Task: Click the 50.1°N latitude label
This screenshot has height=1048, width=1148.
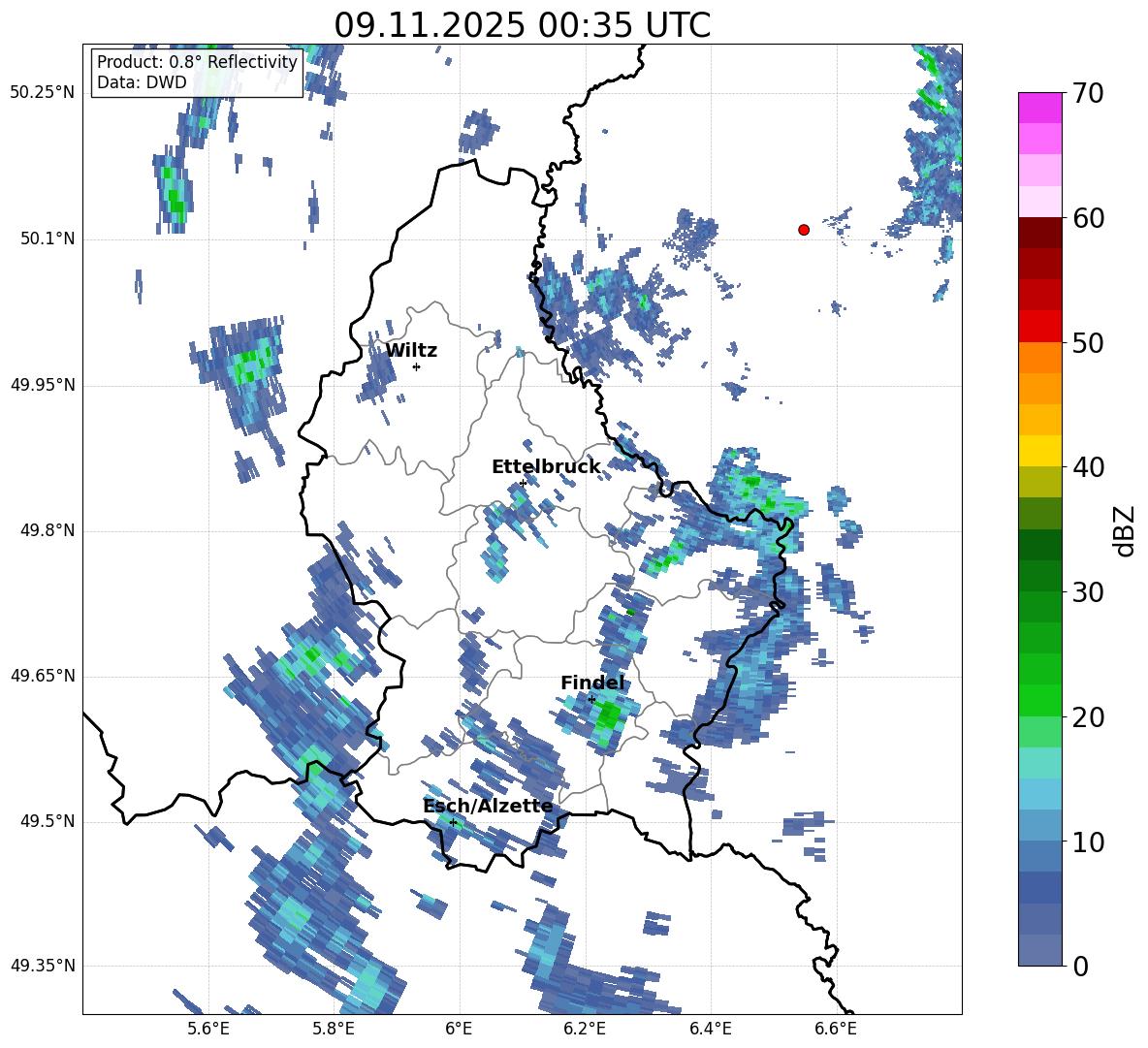Action: (47, 238)
